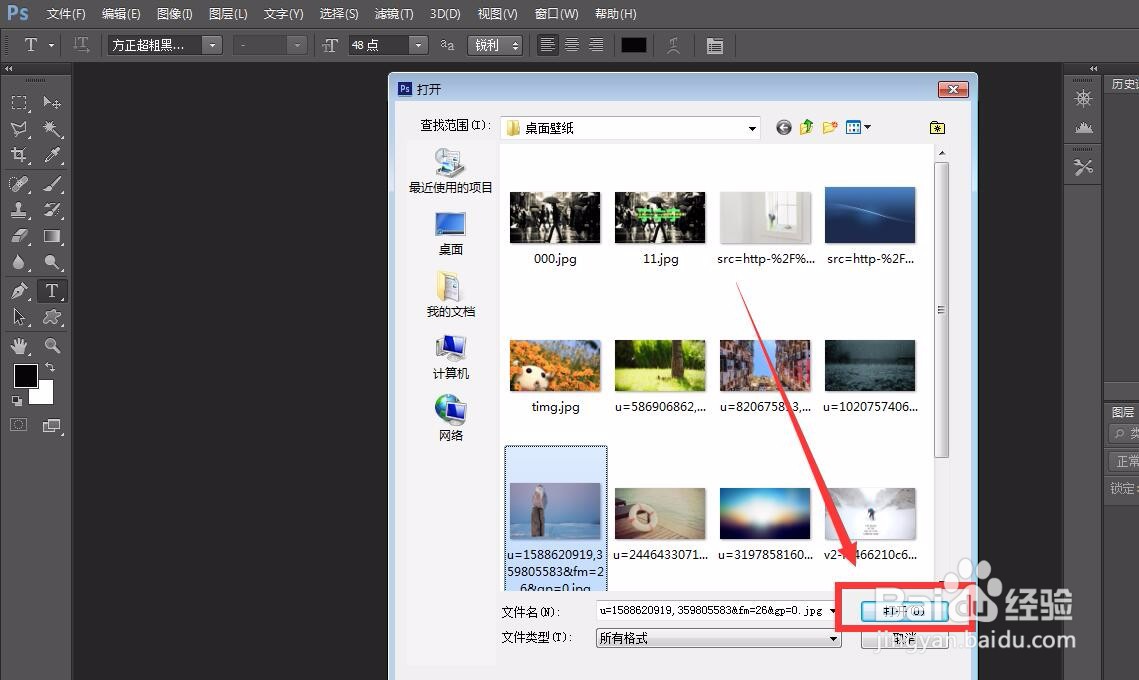Open the File menu
This screenshot has height=680, width=1139.
pyautogui.click(x=66, y=14)
